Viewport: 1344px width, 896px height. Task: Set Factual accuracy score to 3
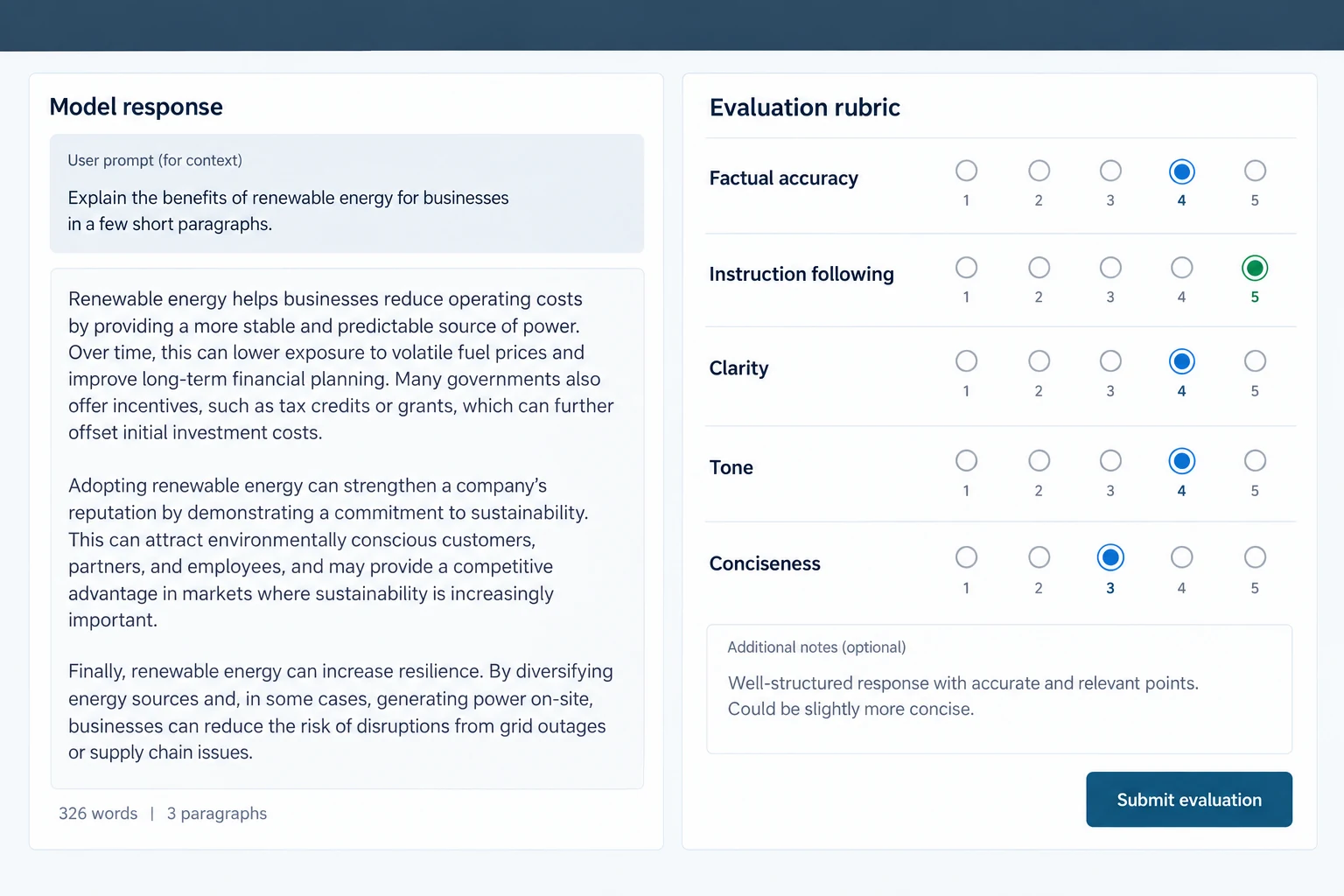click(x=1110, y=171)
